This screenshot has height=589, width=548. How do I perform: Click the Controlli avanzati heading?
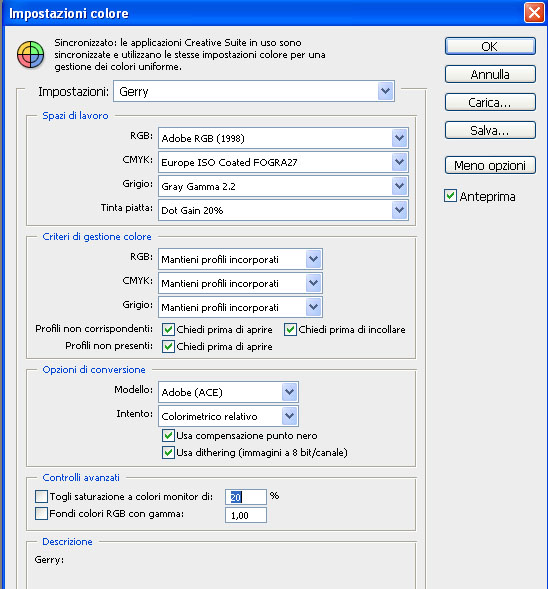point(81,477)
